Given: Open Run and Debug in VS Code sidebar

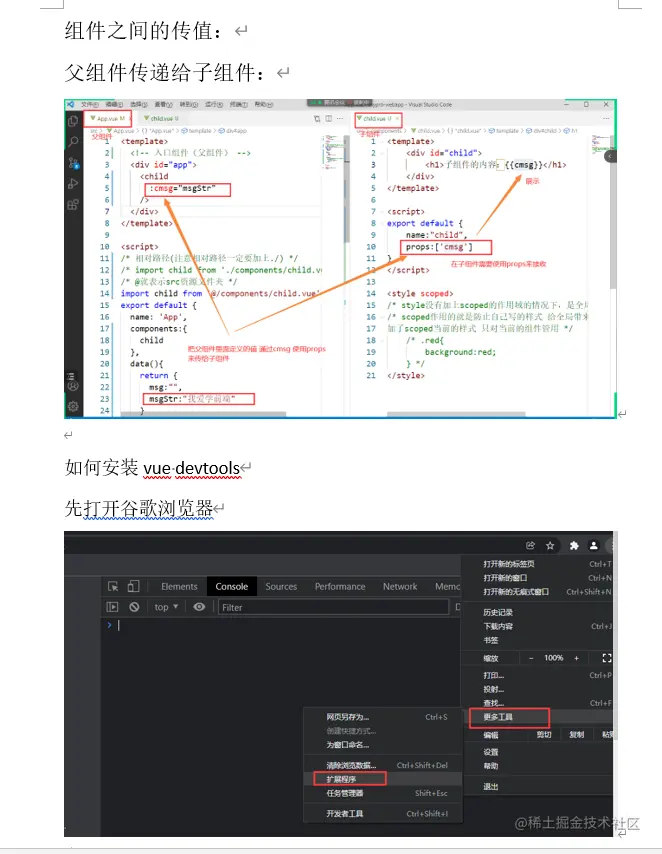Looking at the screenshot, I should click(73, 184).
